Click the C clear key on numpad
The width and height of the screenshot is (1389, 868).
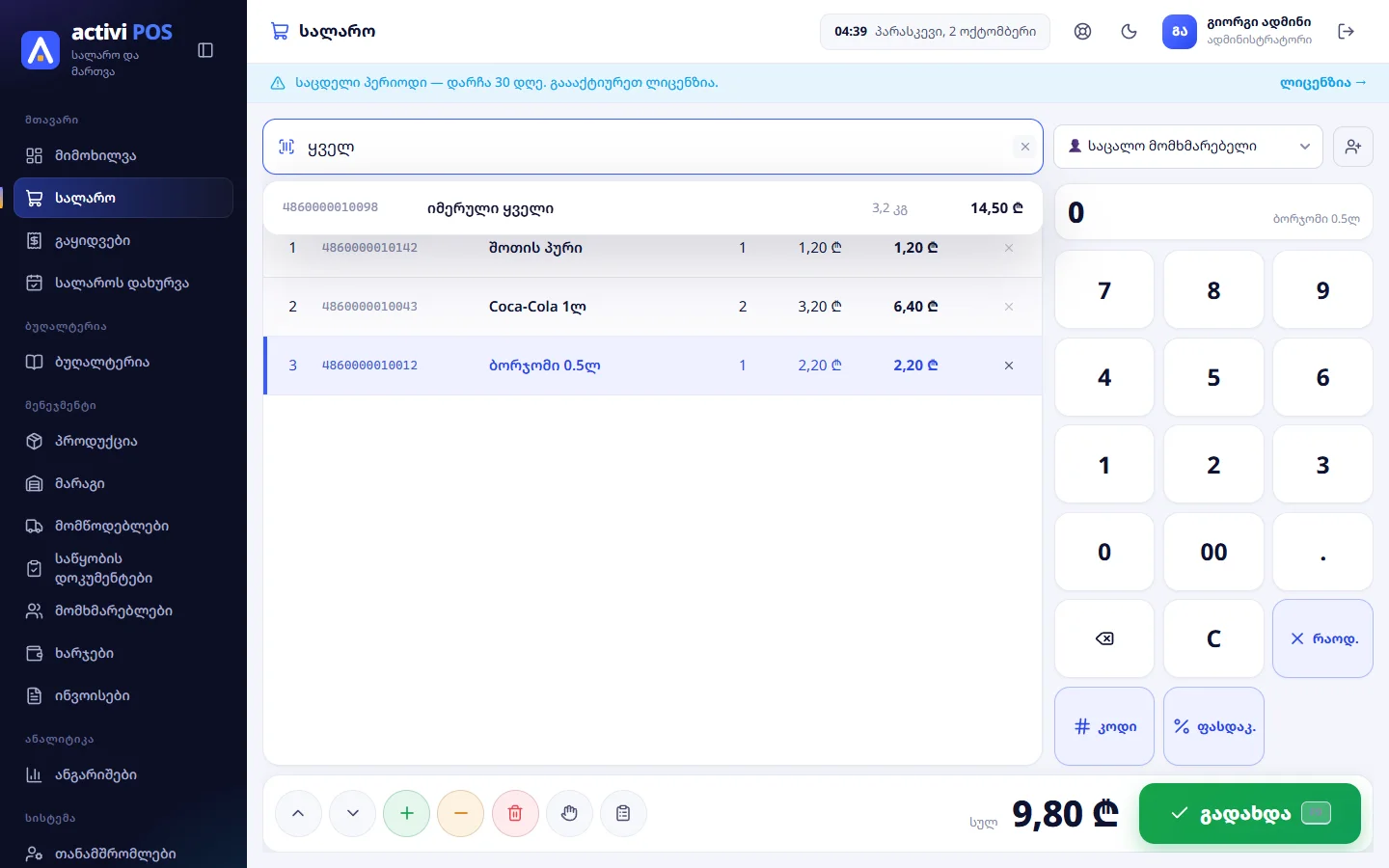click(1213, 638)
